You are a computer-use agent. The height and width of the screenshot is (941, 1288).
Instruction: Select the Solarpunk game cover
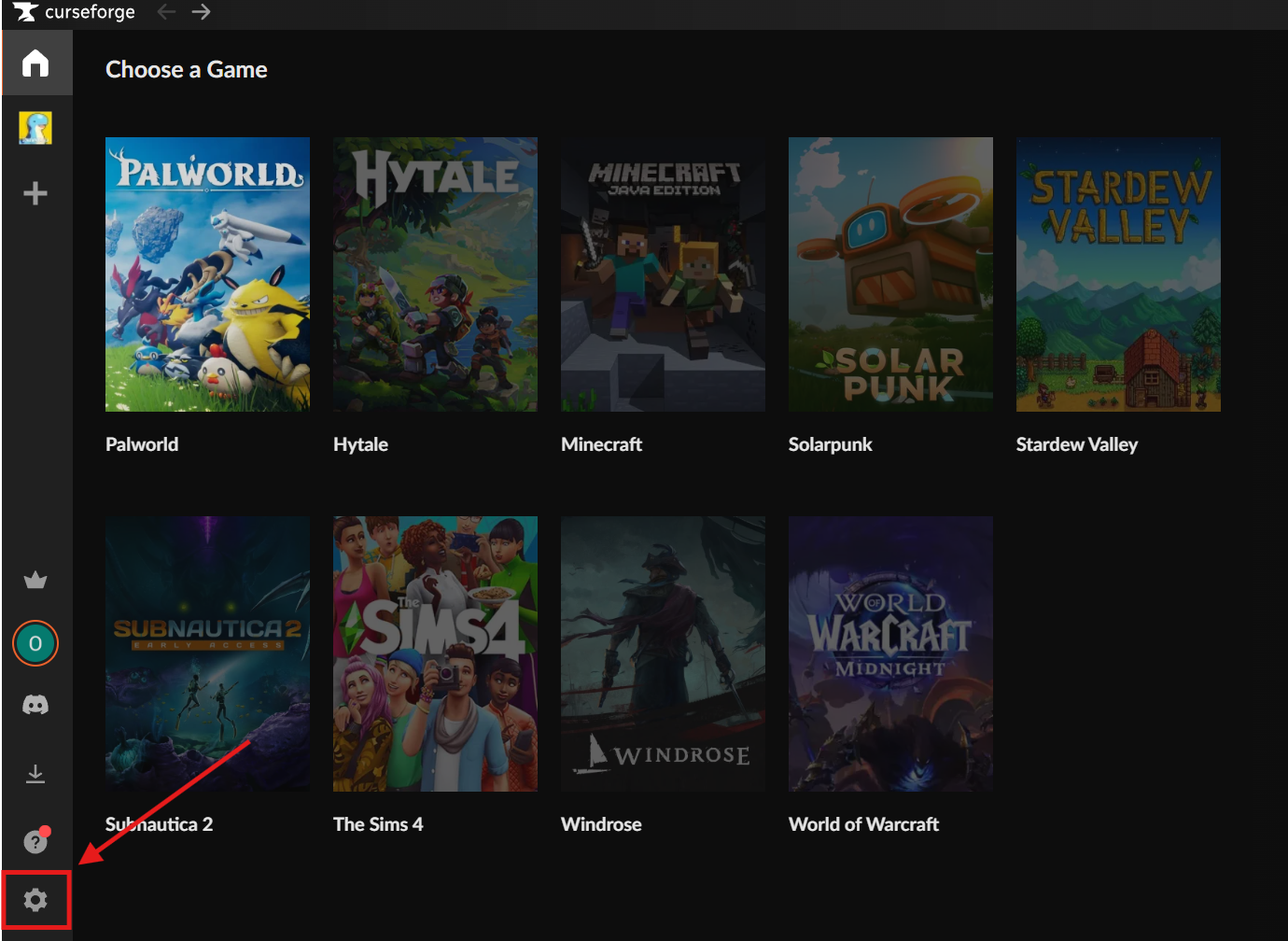coord(890,274)
